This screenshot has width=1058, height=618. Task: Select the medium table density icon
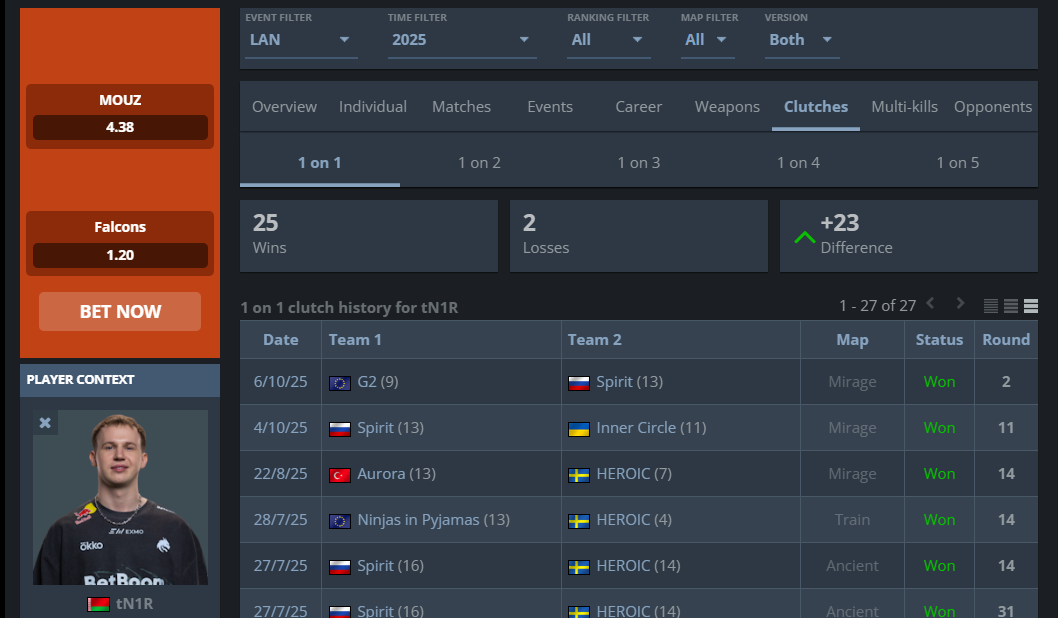(1011, 306)
